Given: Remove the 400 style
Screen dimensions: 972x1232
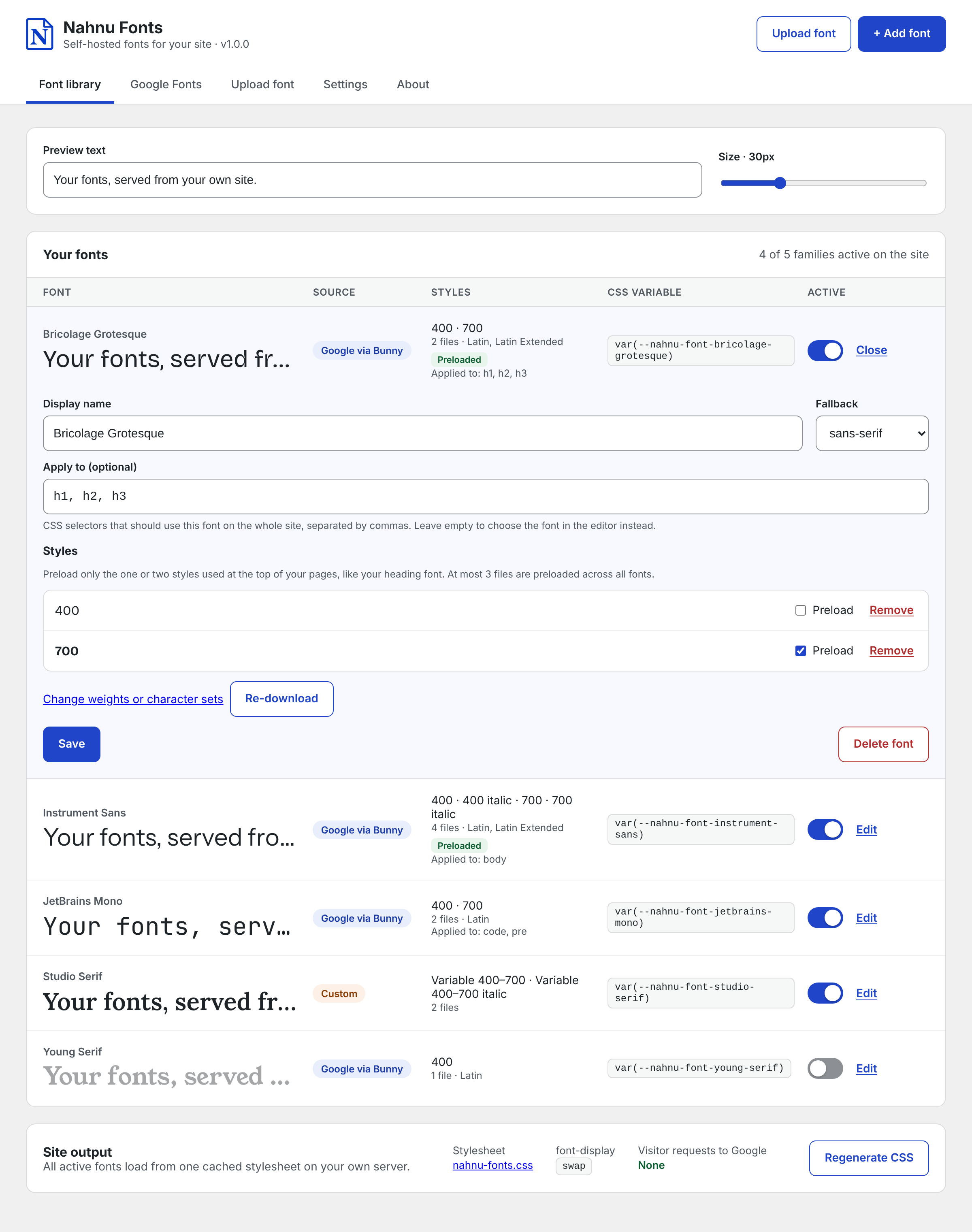Looking at the screenshot, I should (x=891, y=611).
